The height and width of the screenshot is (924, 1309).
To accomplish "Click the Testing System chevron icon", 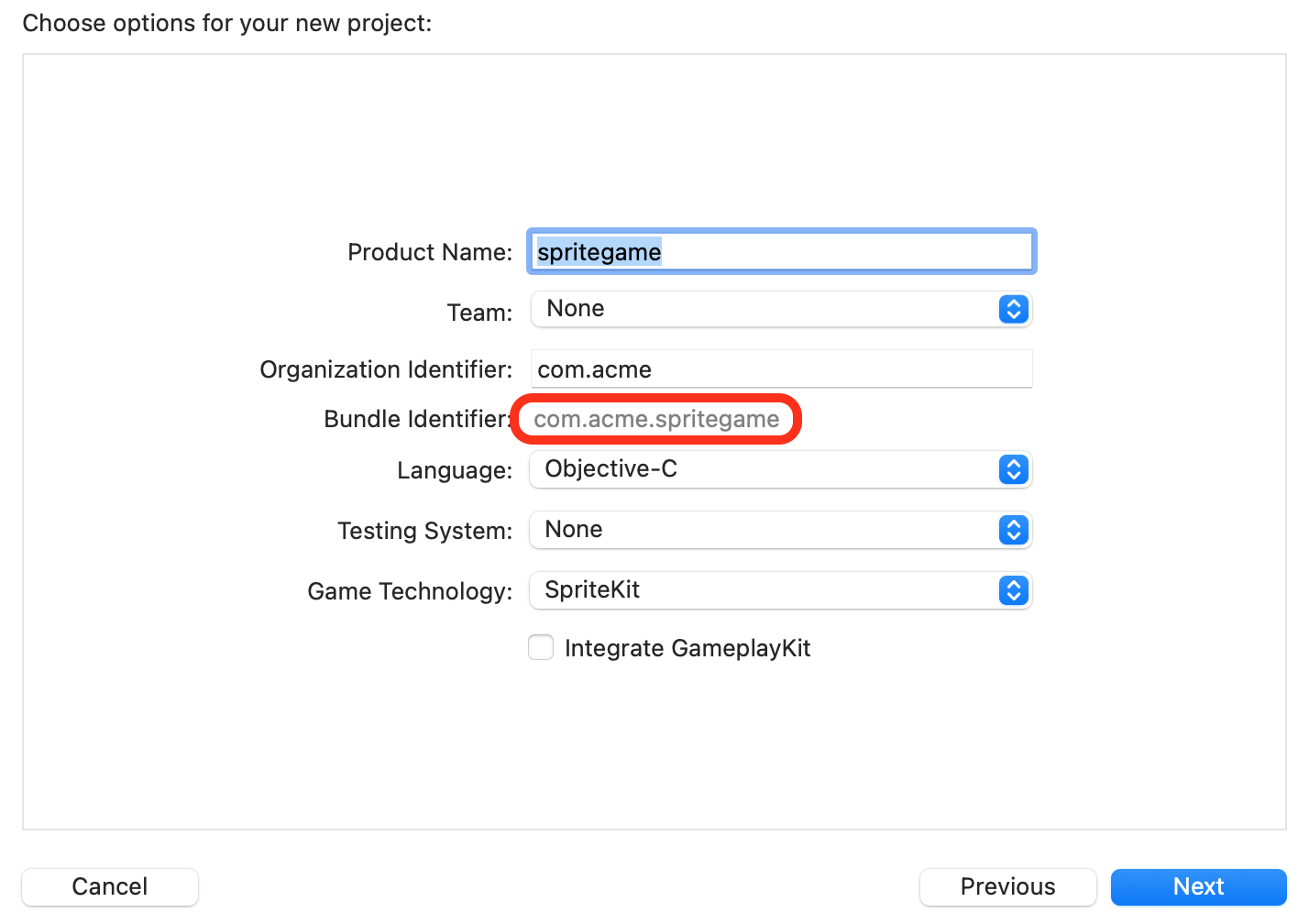I will click(x=1014, y=530).
